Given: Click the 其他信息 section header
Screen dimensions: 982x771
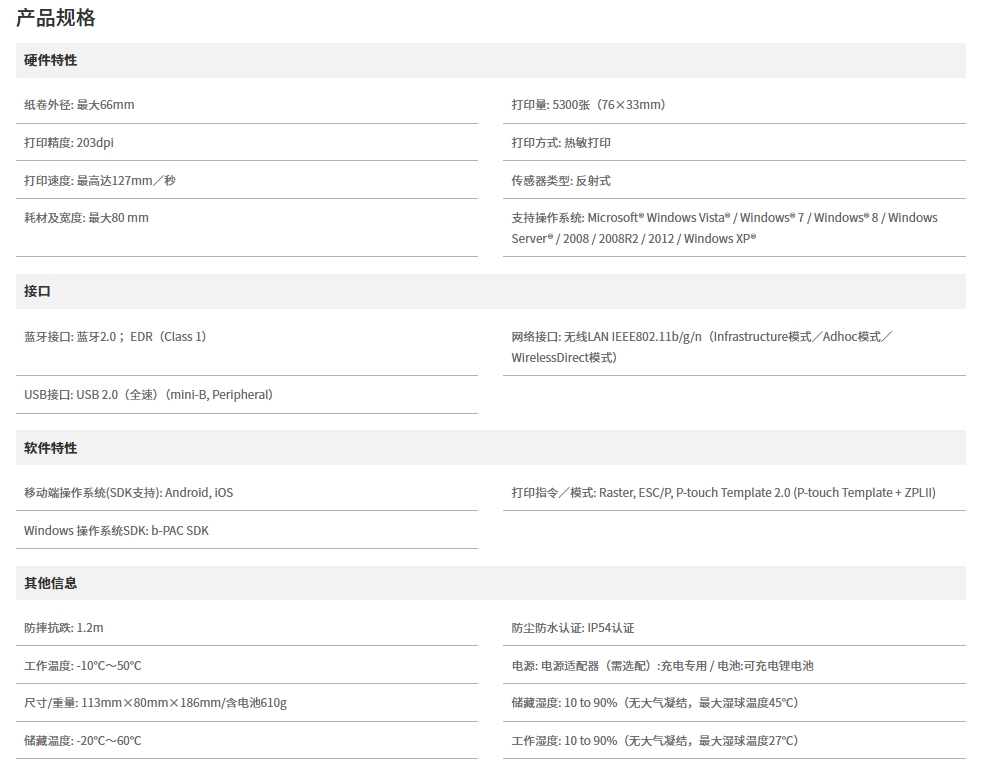Looking at the screenshot, I should [x=51, y=583].
